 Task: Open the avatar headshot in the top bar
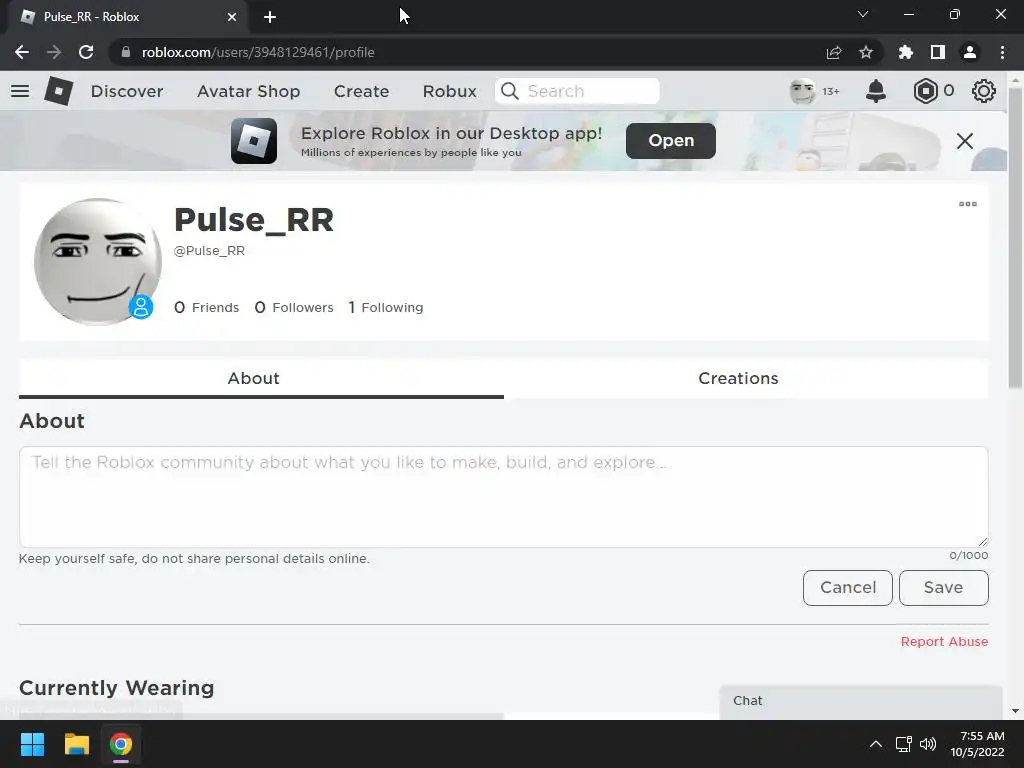[802, 91]
